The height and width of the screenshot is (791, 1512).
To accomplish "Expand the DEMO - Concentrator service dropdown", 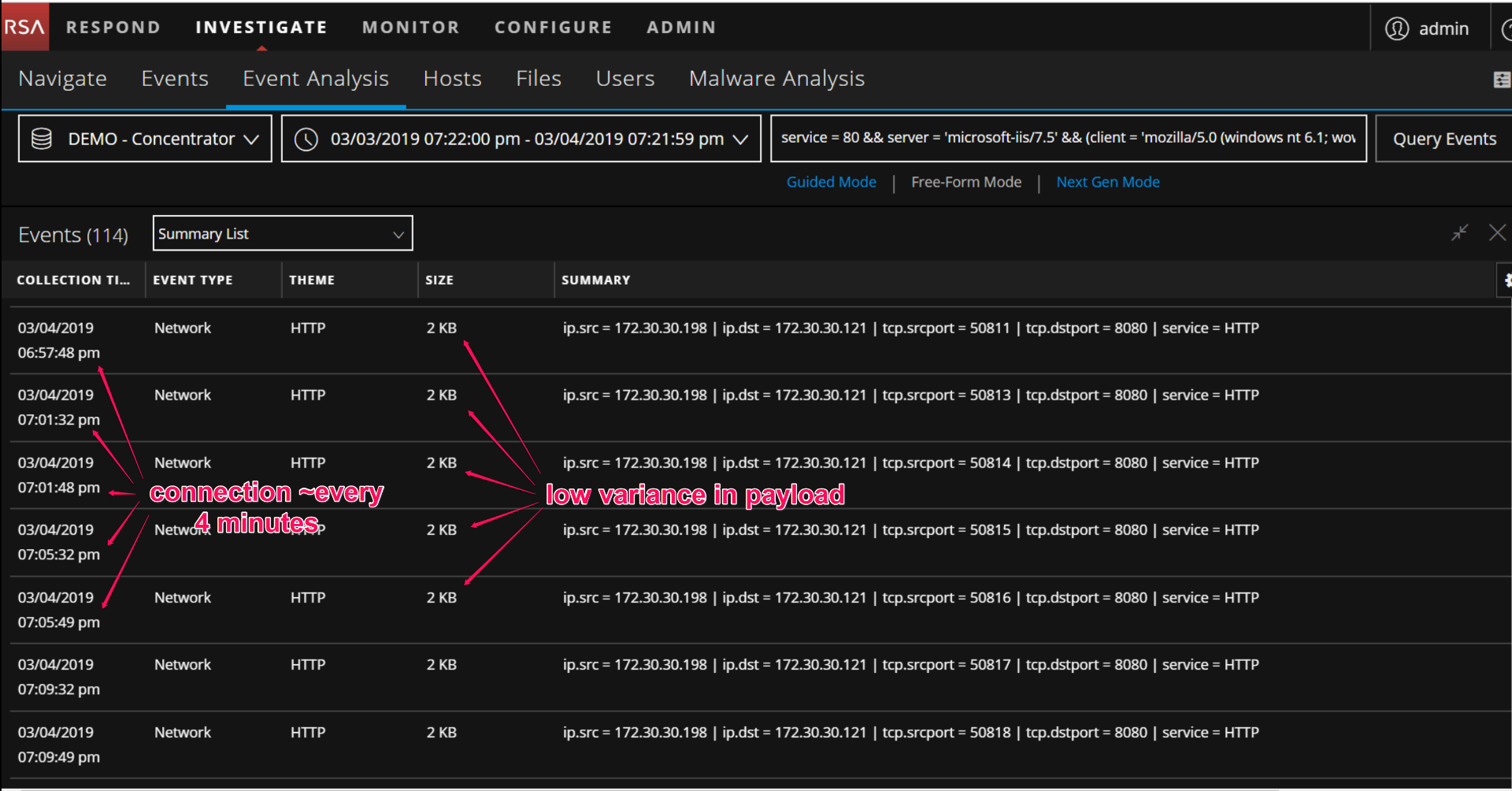I will pos(251,139).
